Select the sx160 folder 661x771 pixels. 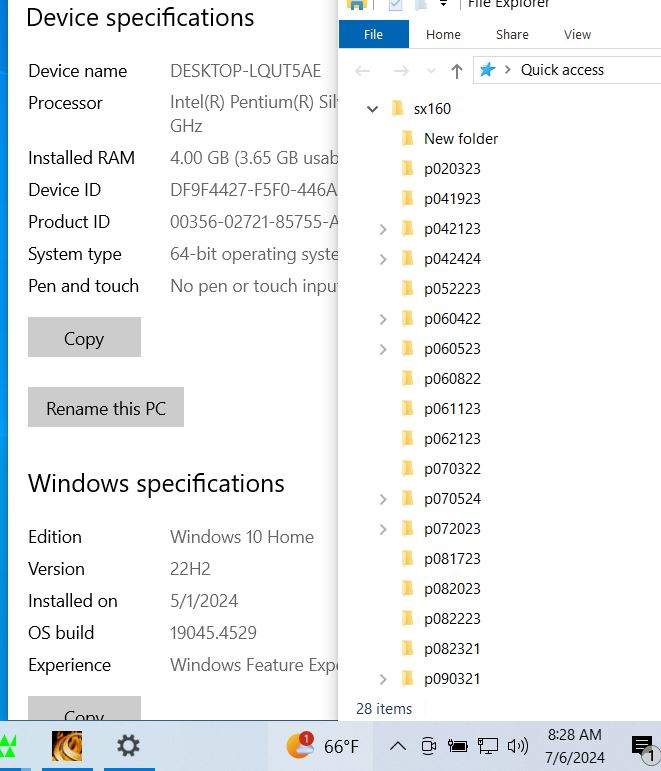click(x=432, y=109)
